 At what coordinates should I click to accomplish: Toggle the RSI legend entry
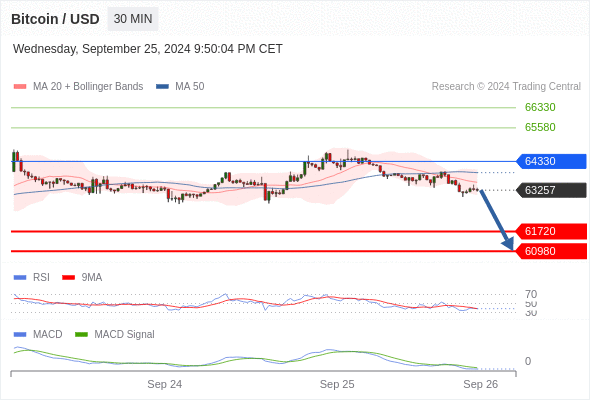[32, 277]
